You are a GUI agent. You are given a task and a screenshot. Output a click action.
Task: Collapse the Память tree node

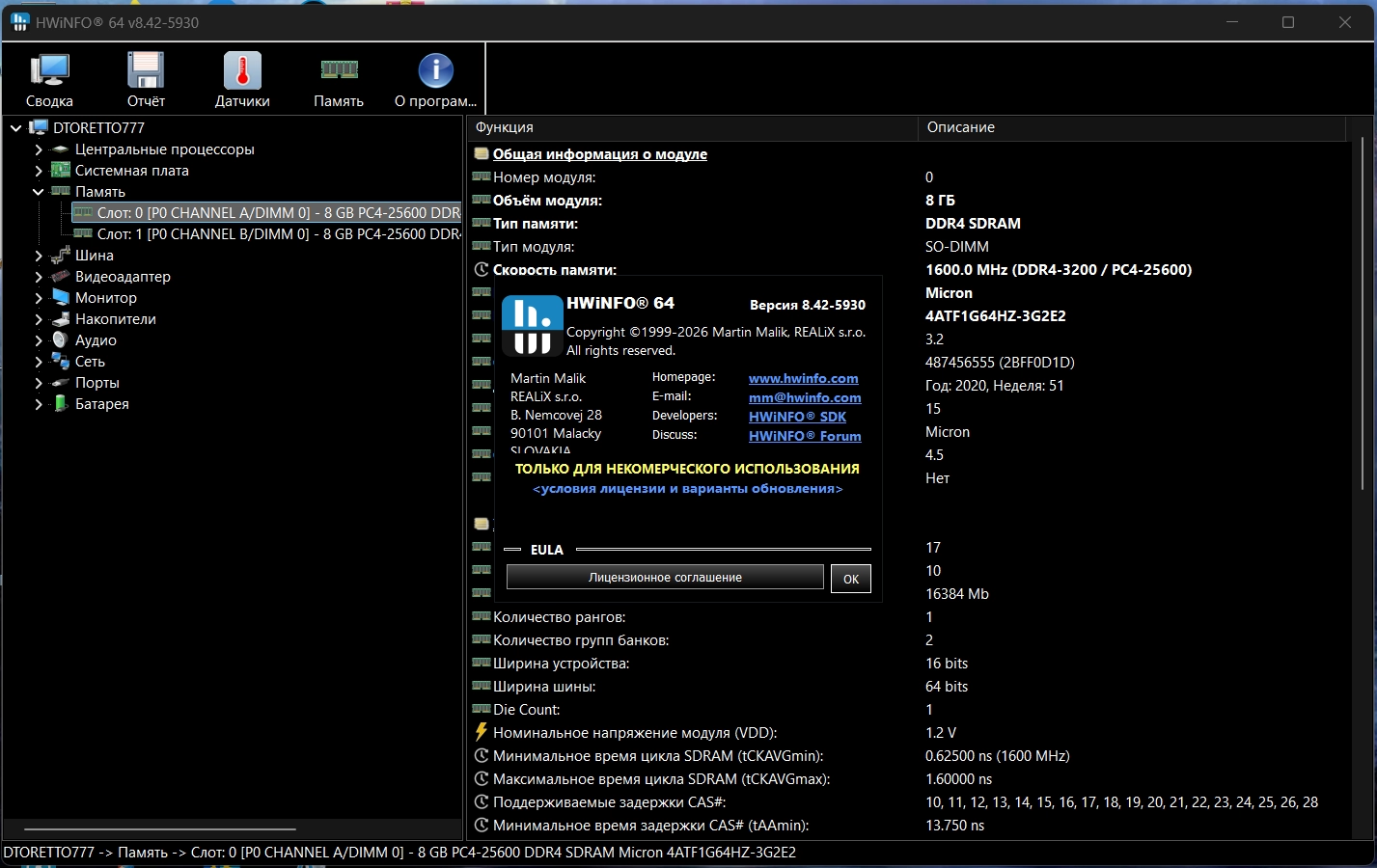coord(39,192)
